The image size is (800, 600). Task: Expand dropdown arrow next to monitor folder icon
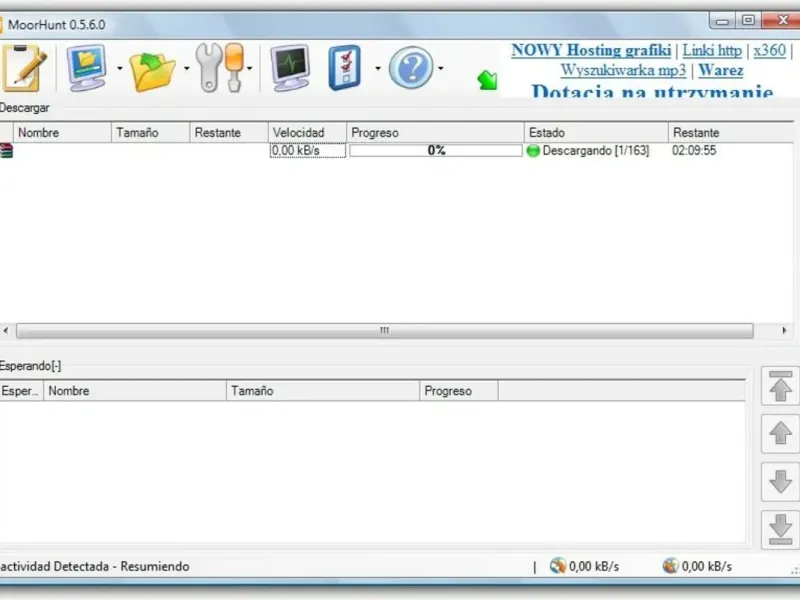(x=120, y=68)
